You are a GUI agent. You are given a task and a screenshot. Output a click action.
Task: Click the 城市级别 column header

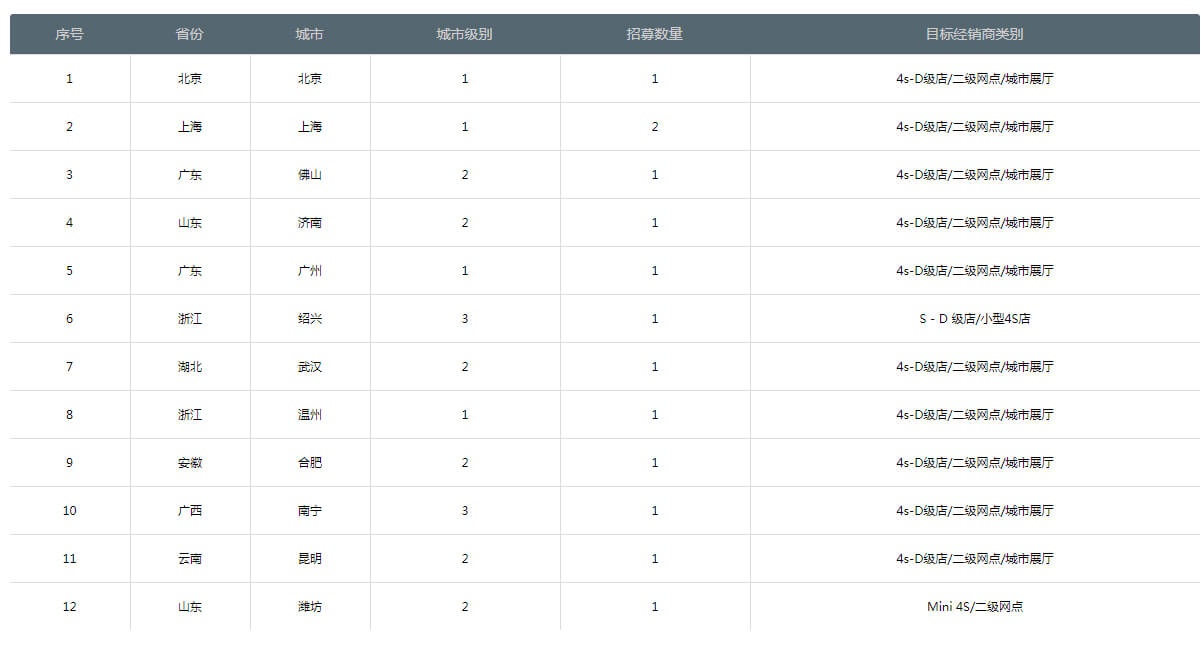464,34
